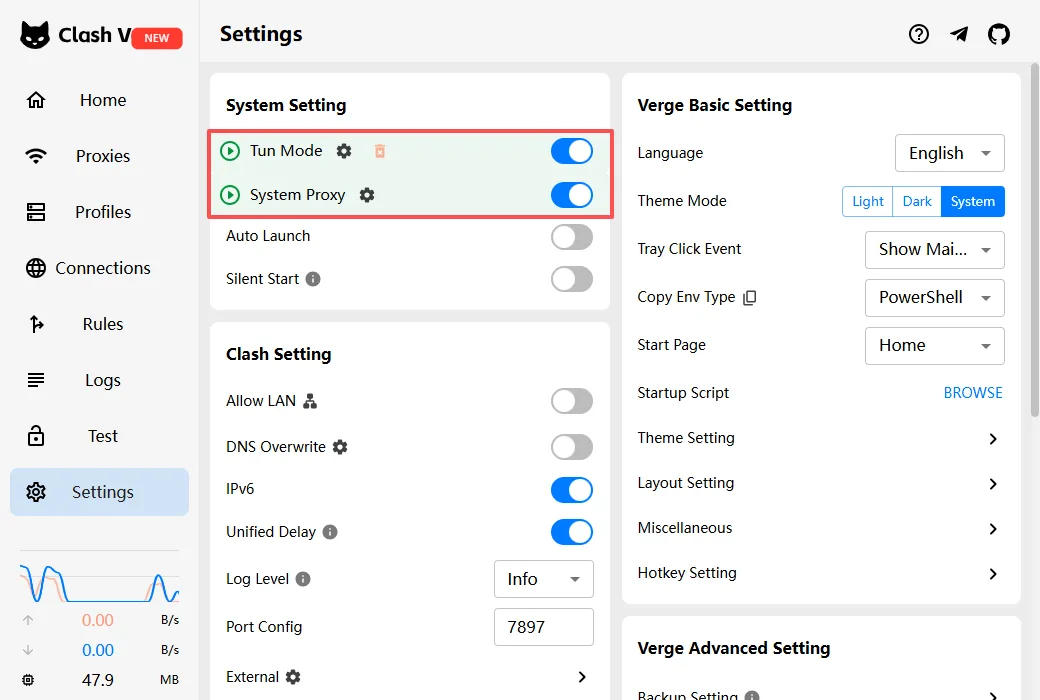Click the Tun Mode green status icon

[x=230, y=151]
